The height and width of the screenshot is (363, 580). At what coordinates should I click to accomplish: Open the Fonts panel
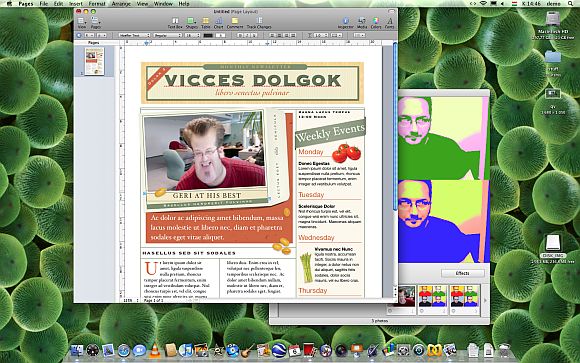click(x=390, y=23)
